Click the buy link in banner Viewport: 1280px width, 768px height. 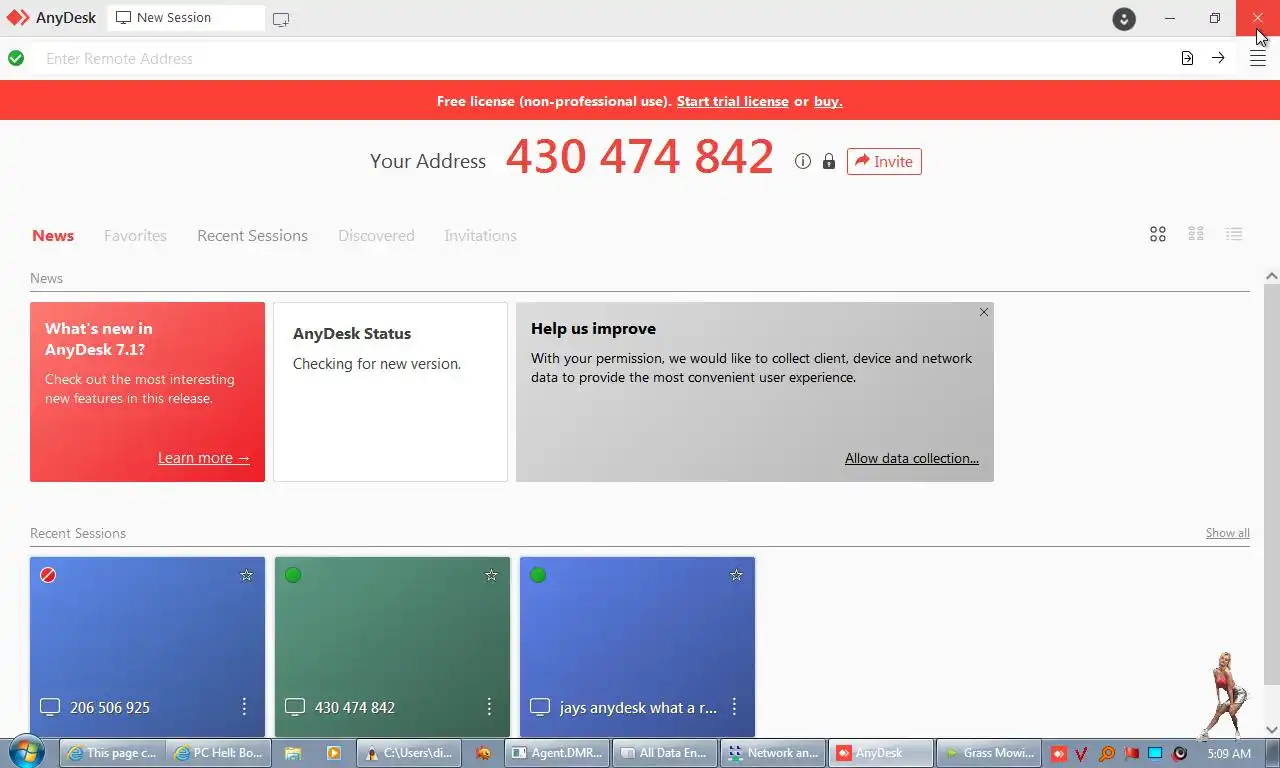828,101
